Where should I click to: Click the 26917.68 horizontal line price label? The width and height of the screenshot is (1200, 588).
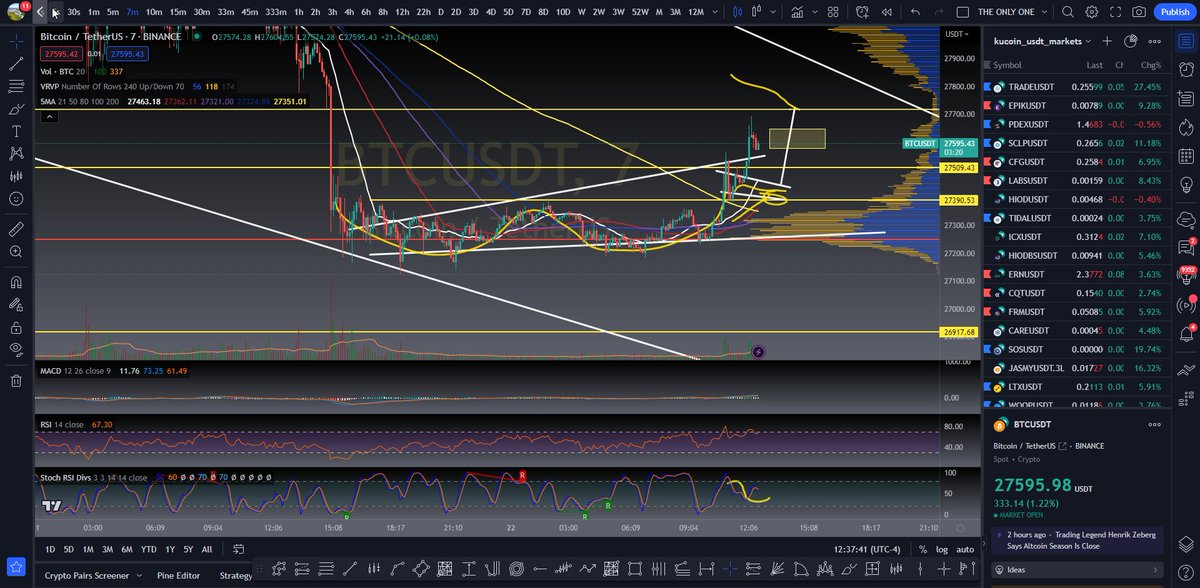pos(958,331)
